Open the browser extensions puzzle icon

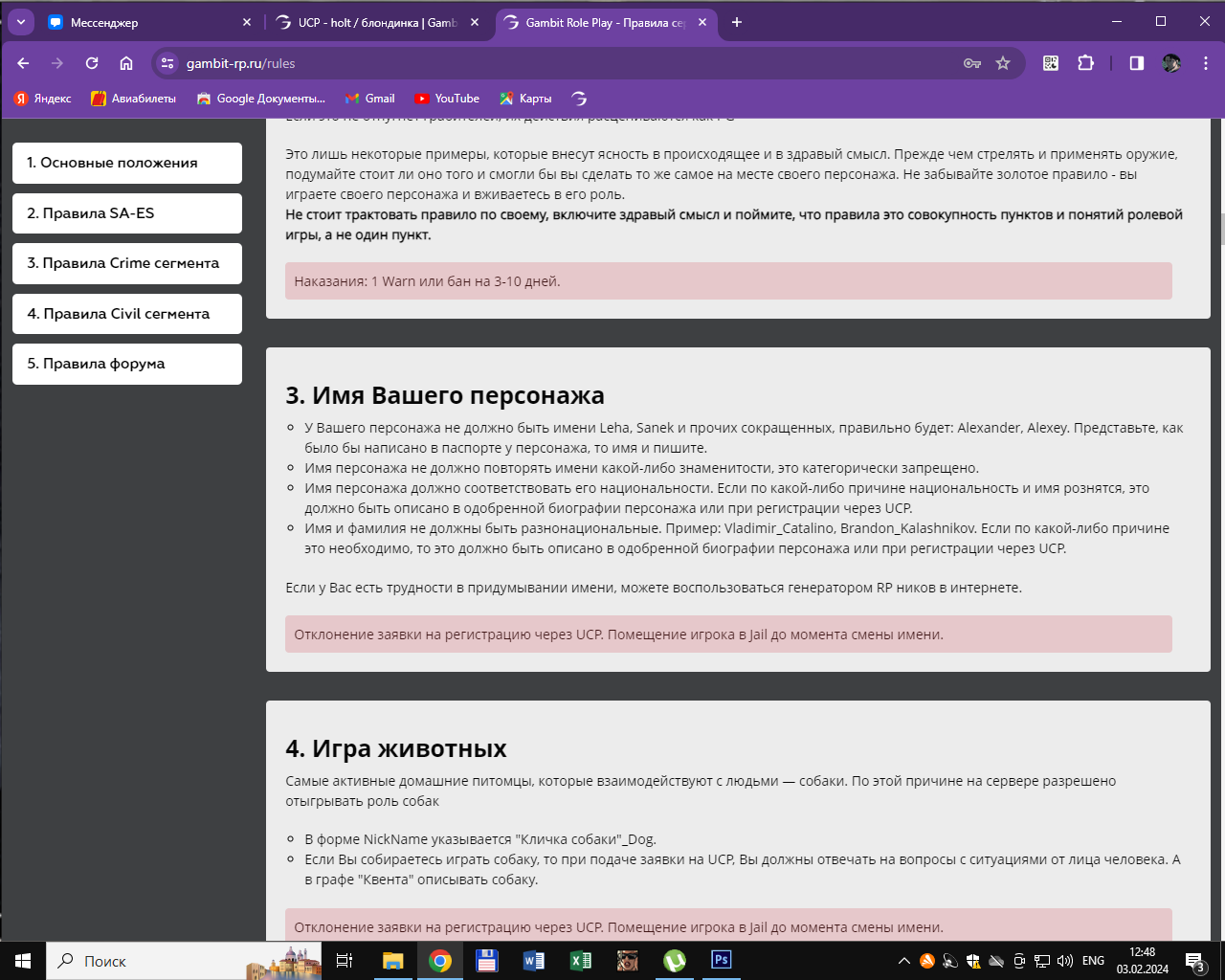tap(1085, 63)
